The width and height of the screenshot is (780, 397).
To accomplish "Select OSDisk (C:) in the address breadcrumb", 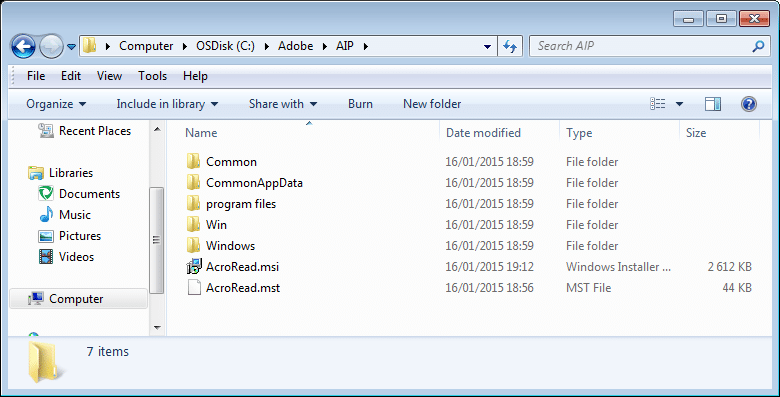I will coord(225,46).
